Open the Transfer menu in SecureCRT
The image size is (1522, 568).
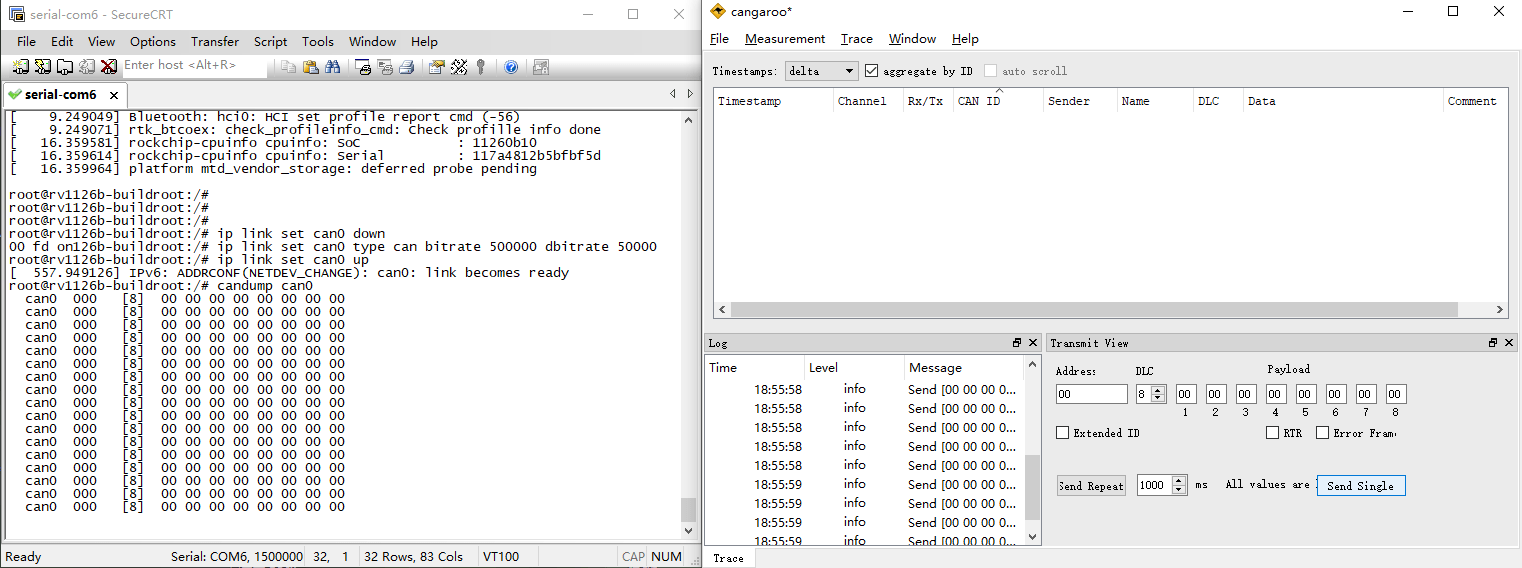(x=215, y=42)
